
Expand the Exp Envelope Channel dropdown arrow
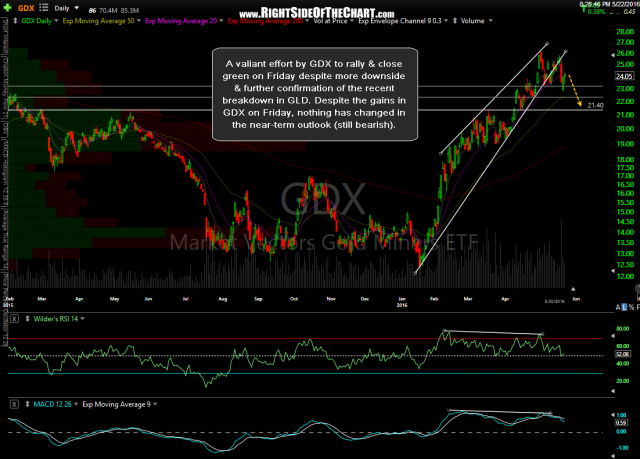pos(446,21)
